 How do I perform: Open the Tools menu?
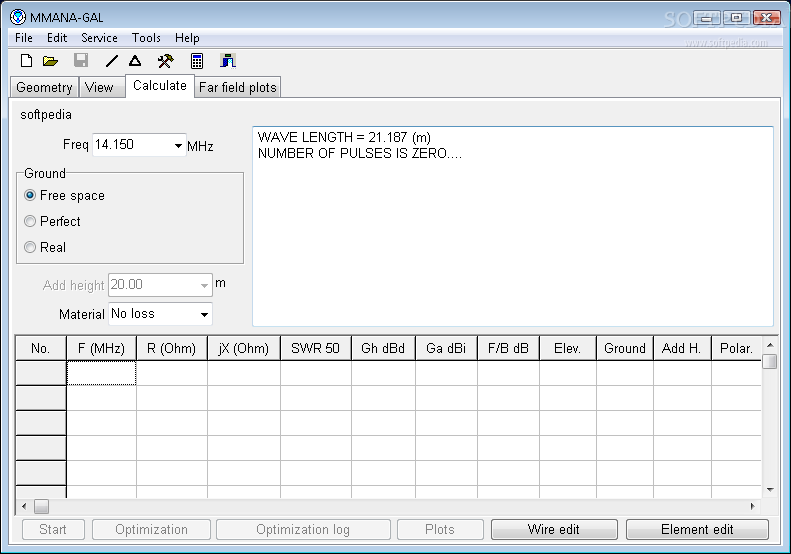(x=146, y=38)
